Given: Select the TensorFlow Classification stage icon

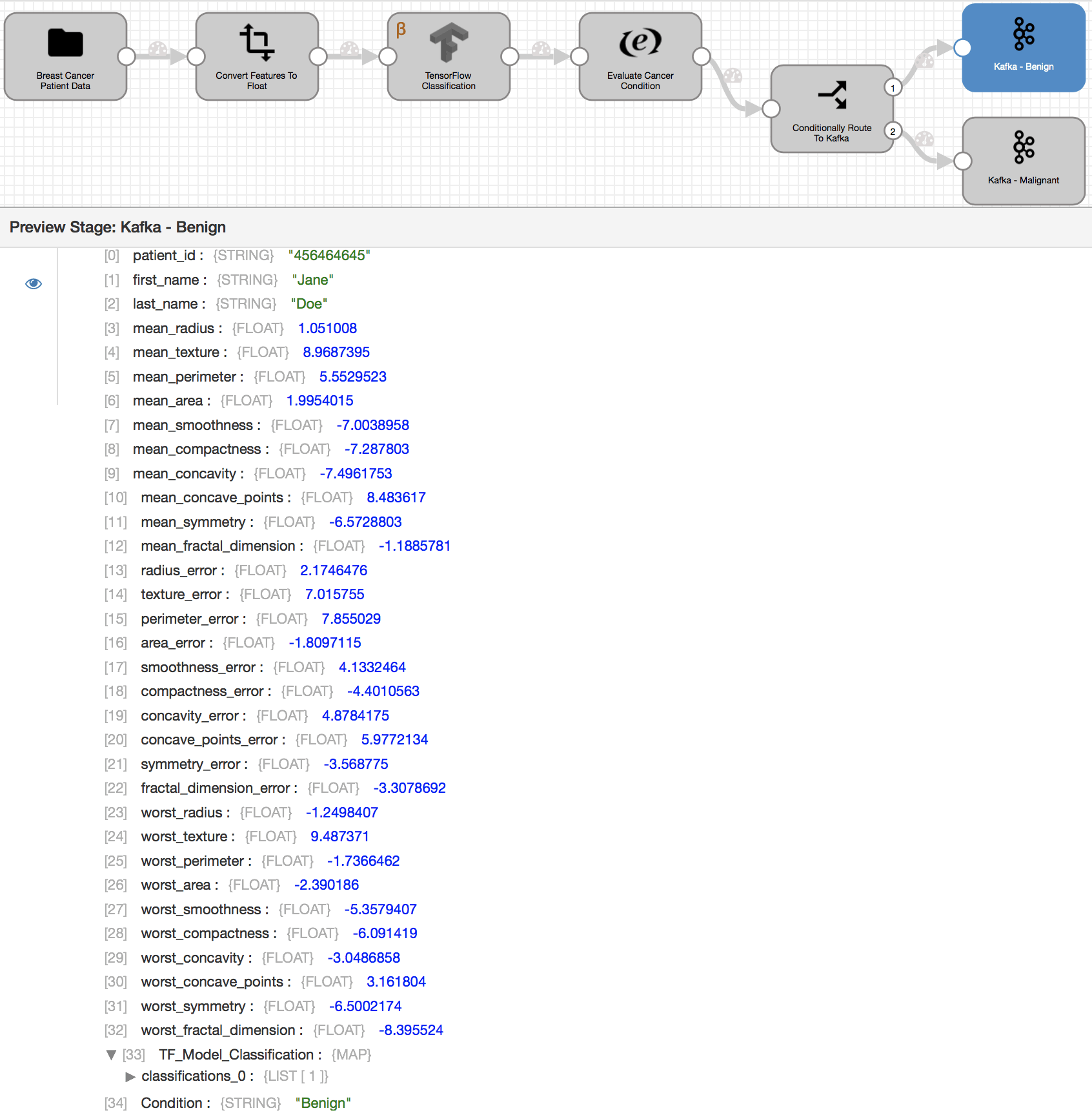Looking at the screenshot, I should tap(449, 42).
